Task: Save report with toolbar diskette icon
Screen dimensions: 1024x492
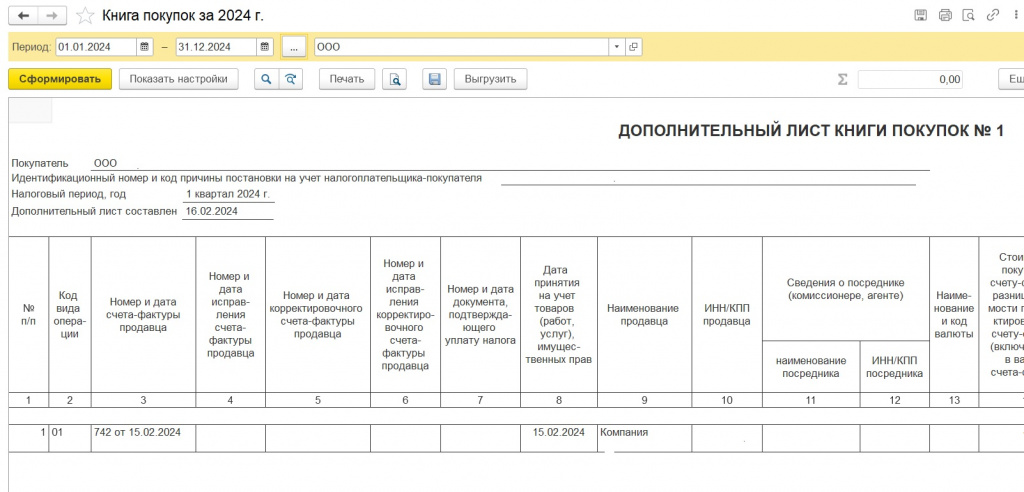Action: click(434, 79)
